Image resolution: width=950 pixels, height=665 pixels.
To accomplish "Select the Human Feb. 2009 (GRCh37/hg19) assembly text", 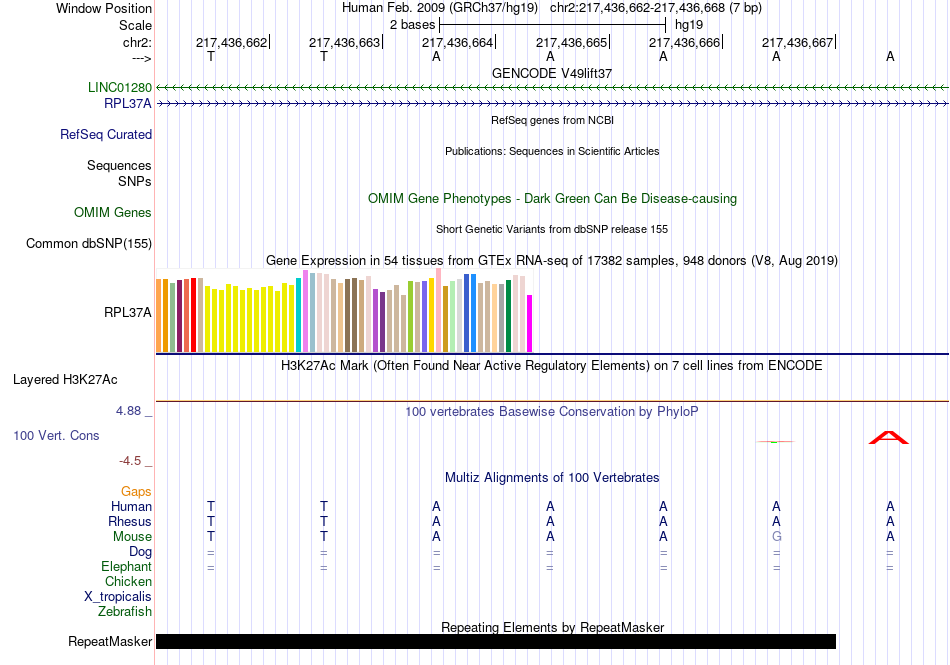I will [439, 8].
